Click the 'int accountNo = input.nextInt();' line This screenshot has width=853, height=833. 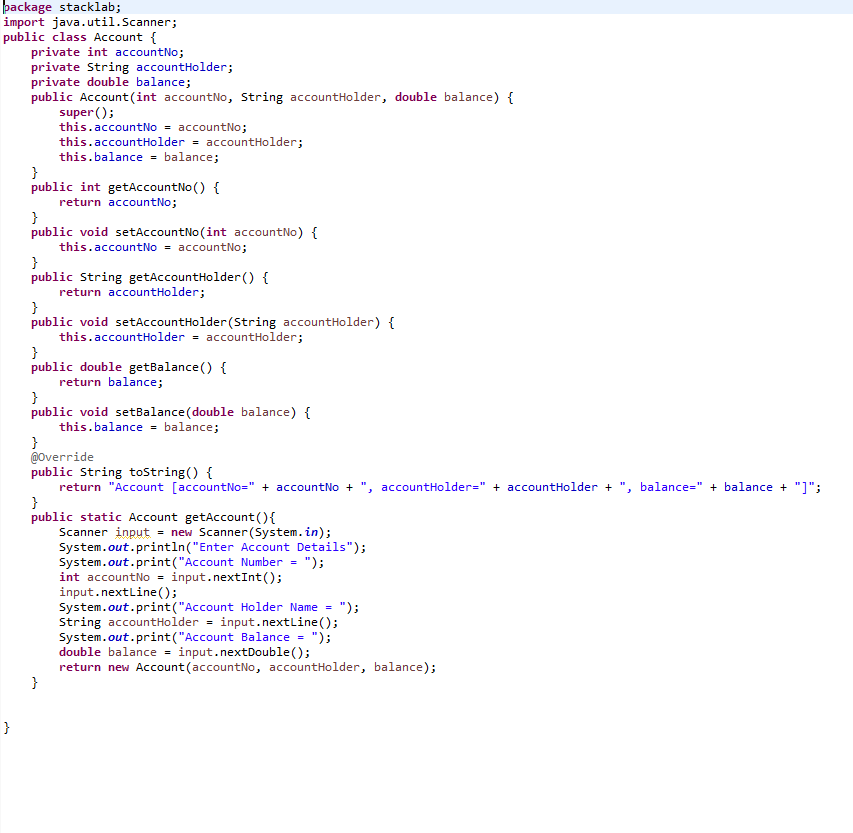(171, 577)
